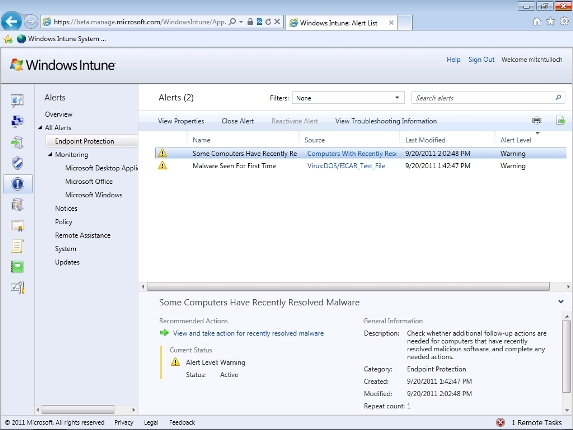Click refresh icon in address bar
573x430 pixels.
[268, 22]
